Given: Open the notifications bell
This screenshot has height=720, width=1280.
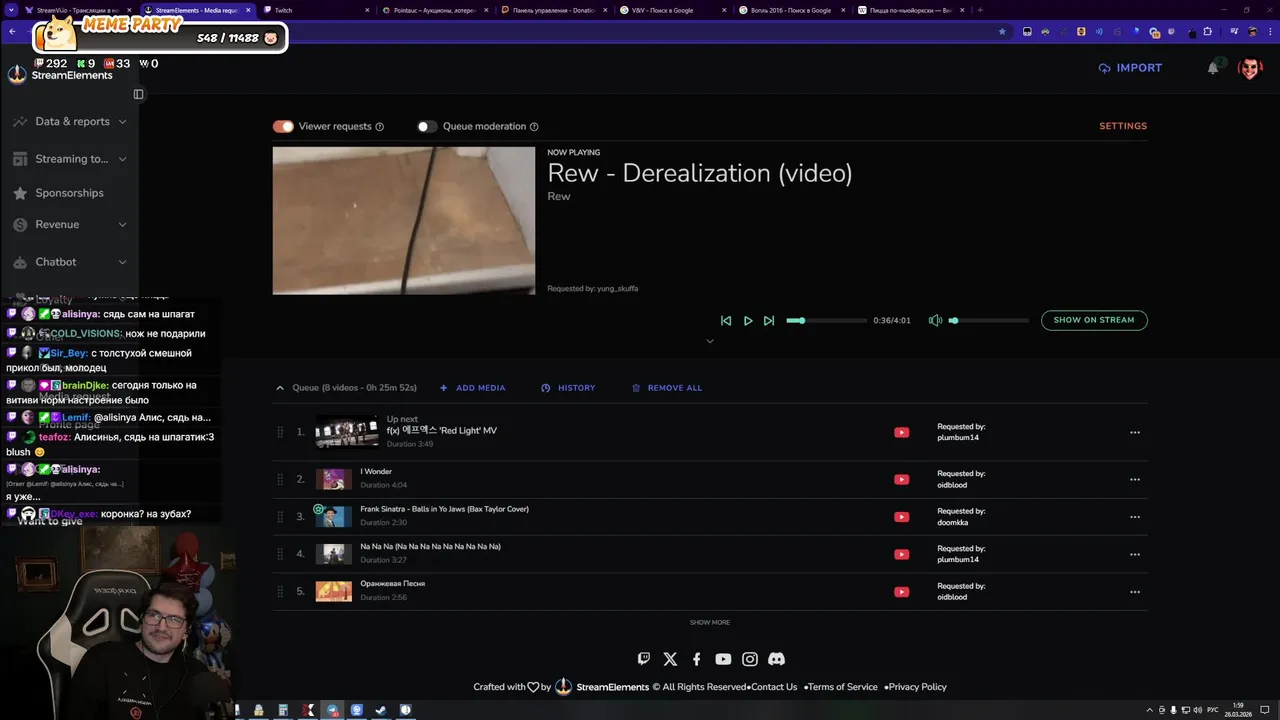Looking at the screenshot, I should click(x=1213, y=68).
